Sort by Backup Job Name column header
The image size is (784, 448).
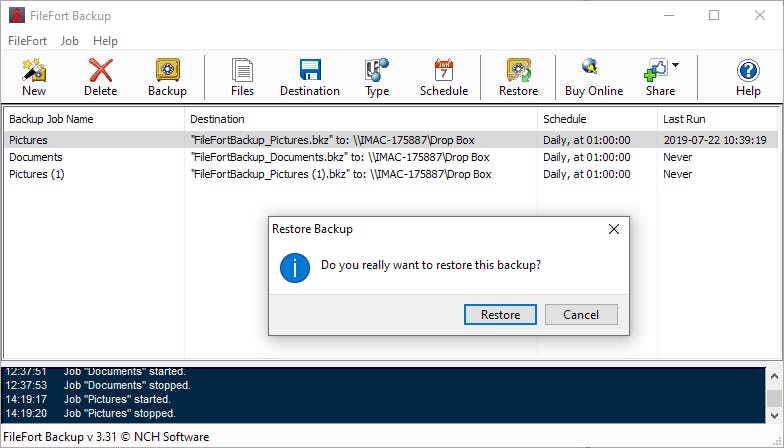94,119
